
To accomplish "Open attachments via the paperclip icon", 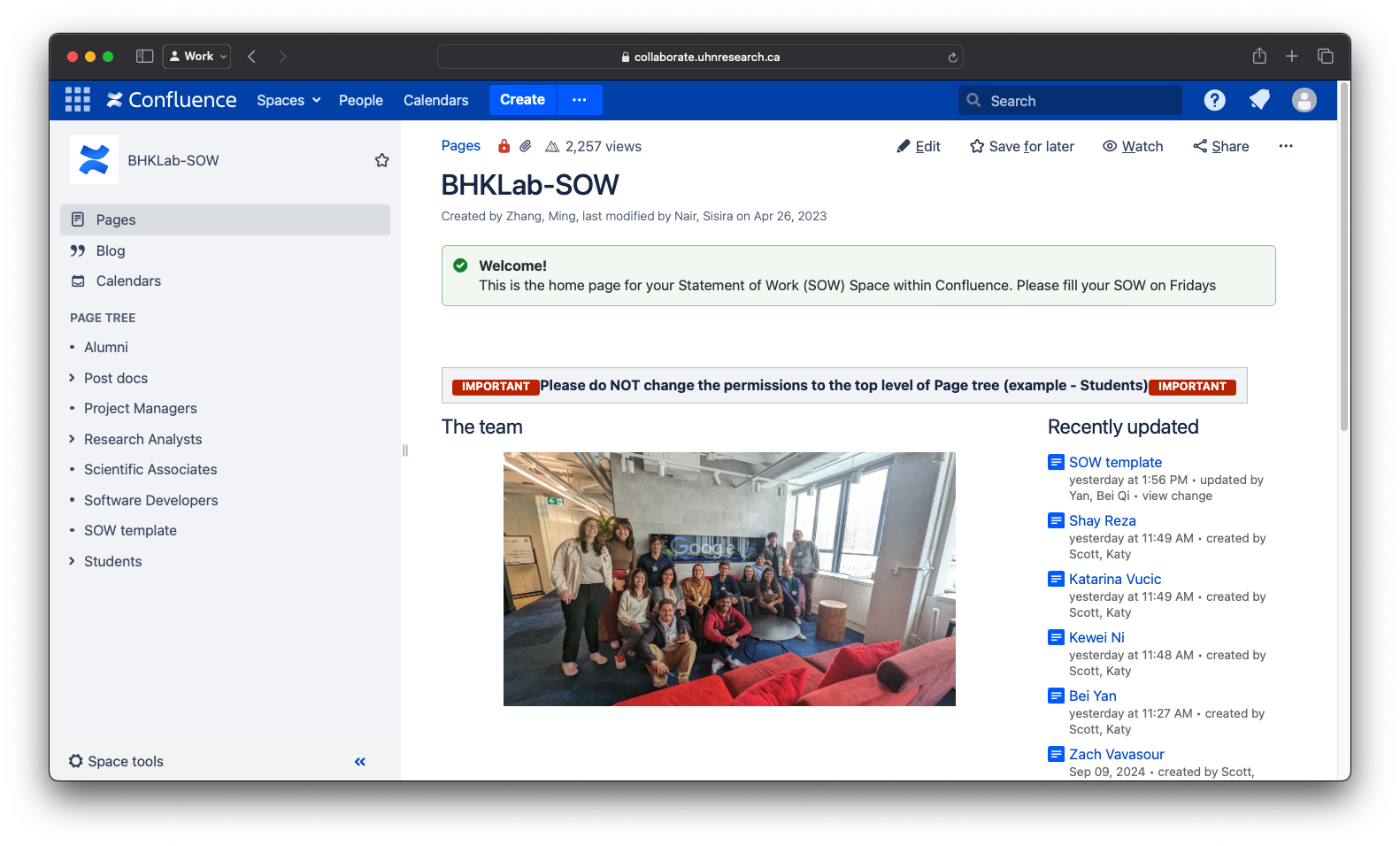I will pos(526,146).
